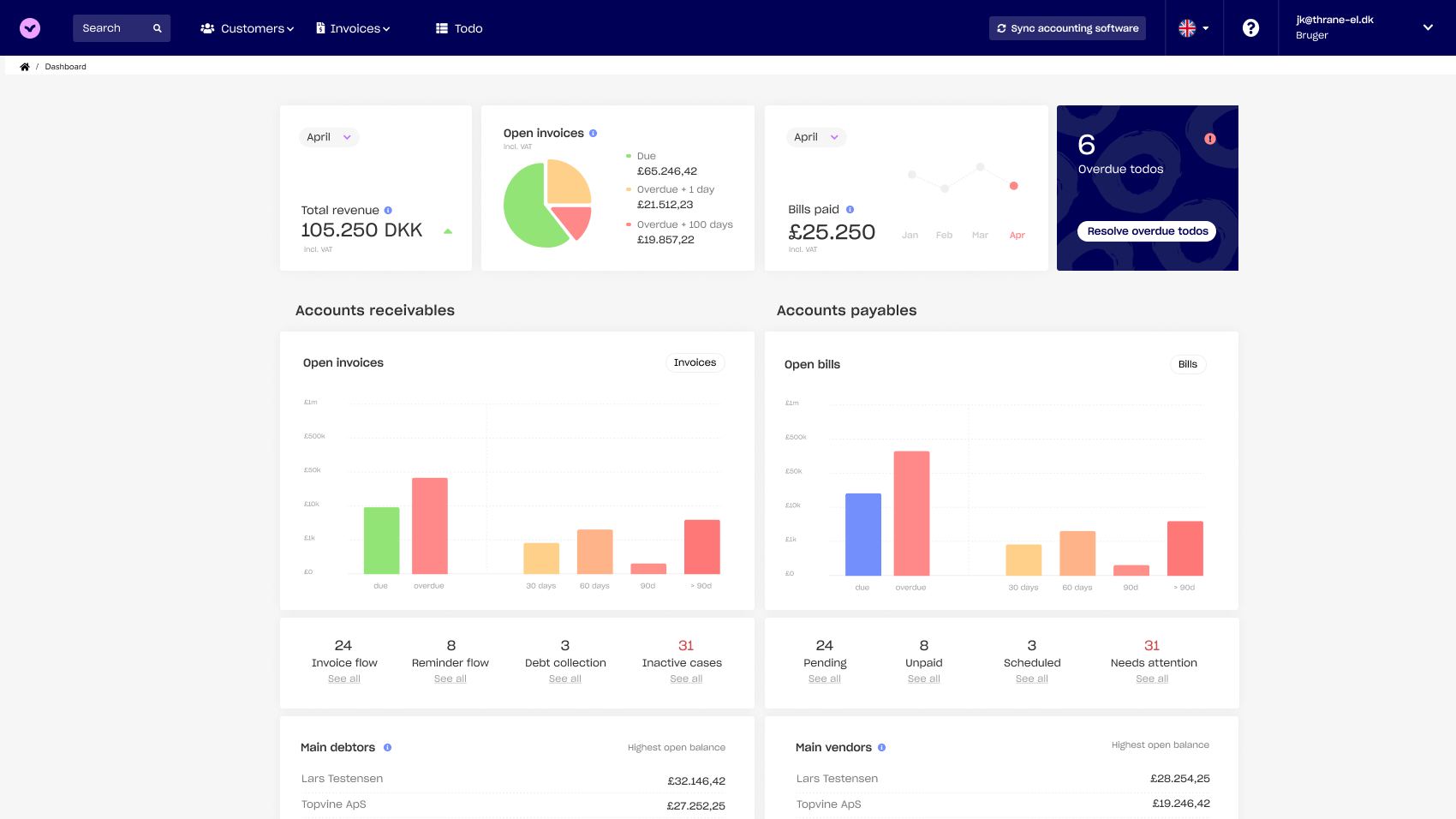Click See all under Inactive cases
This screenshot has width=1456, height=819.
pos(686,679)
